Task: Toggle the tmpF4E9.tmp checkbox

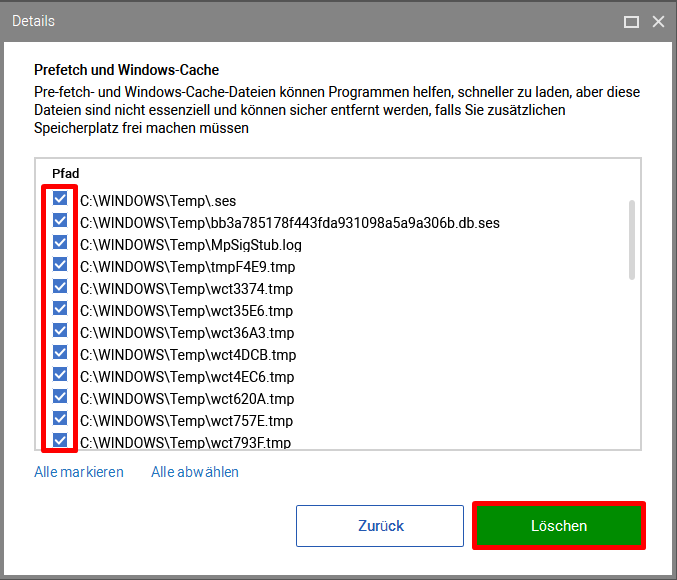Action: pos(60,264)
